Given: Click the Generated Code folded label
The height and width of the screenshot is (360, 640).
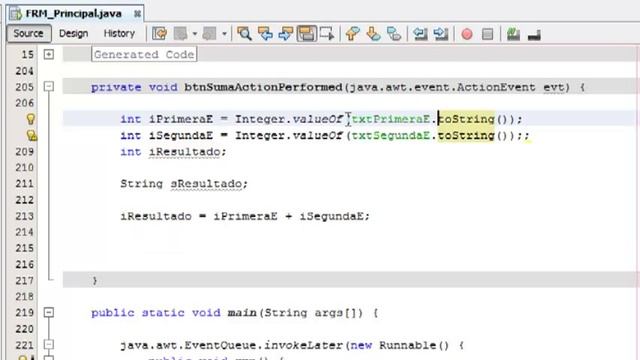Looking at the screenshot, I should pyautogui.click(x=144, y=54).
